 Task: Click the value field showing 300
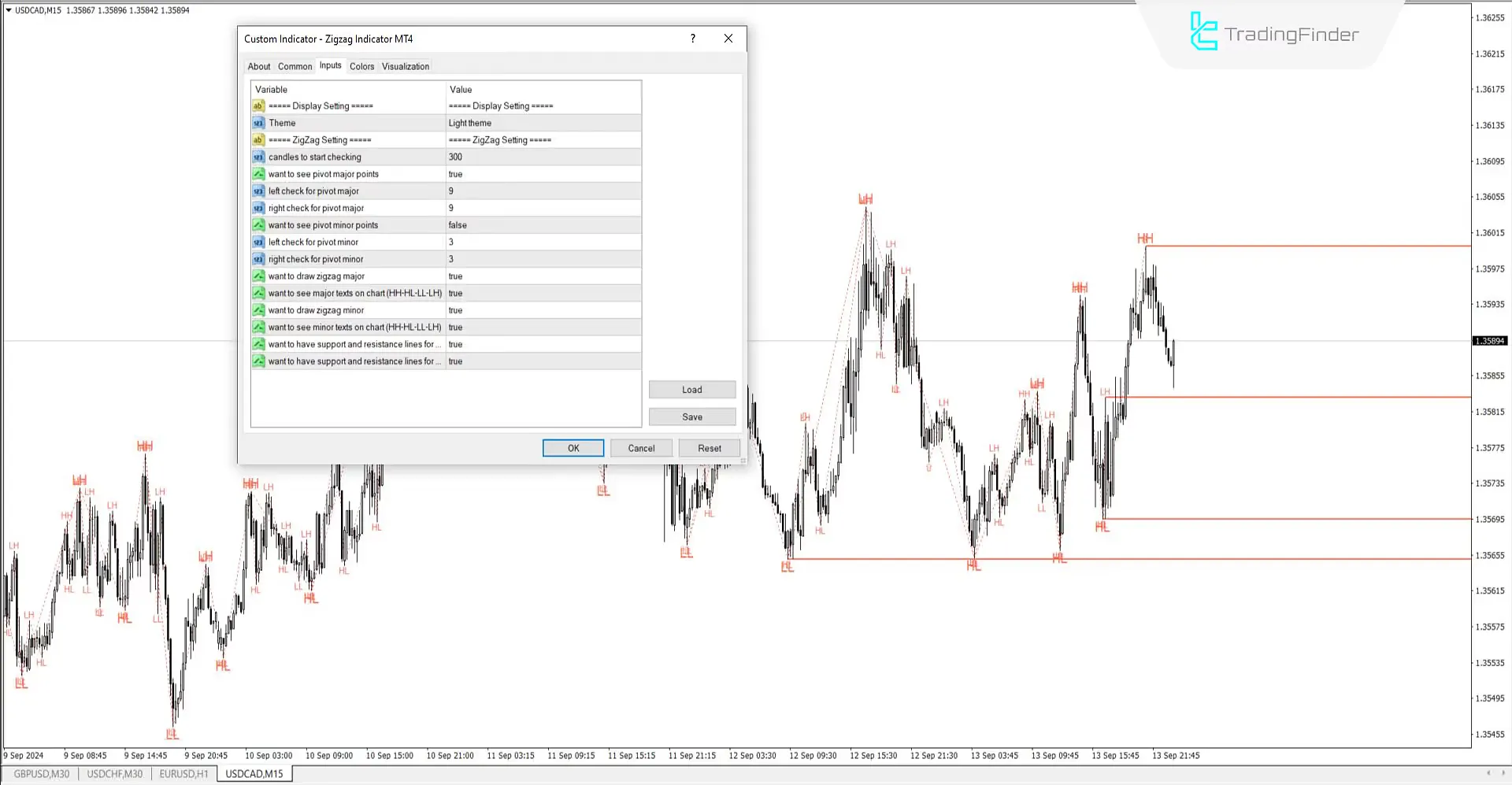click(x=543, y=157)
